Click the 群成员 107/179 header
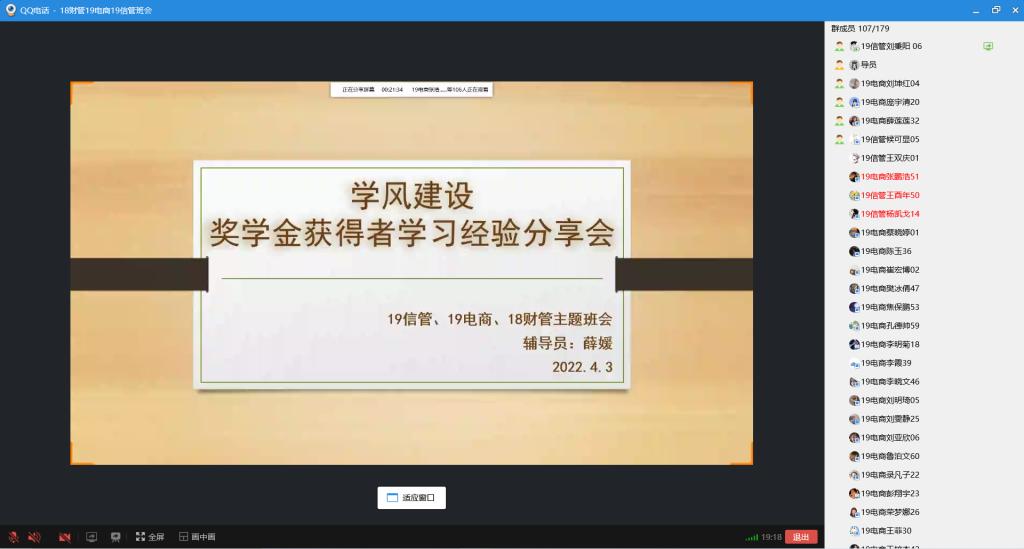The width and height of the screenshot is (1024, 549). pyautogui.click(x=860, y=28)
